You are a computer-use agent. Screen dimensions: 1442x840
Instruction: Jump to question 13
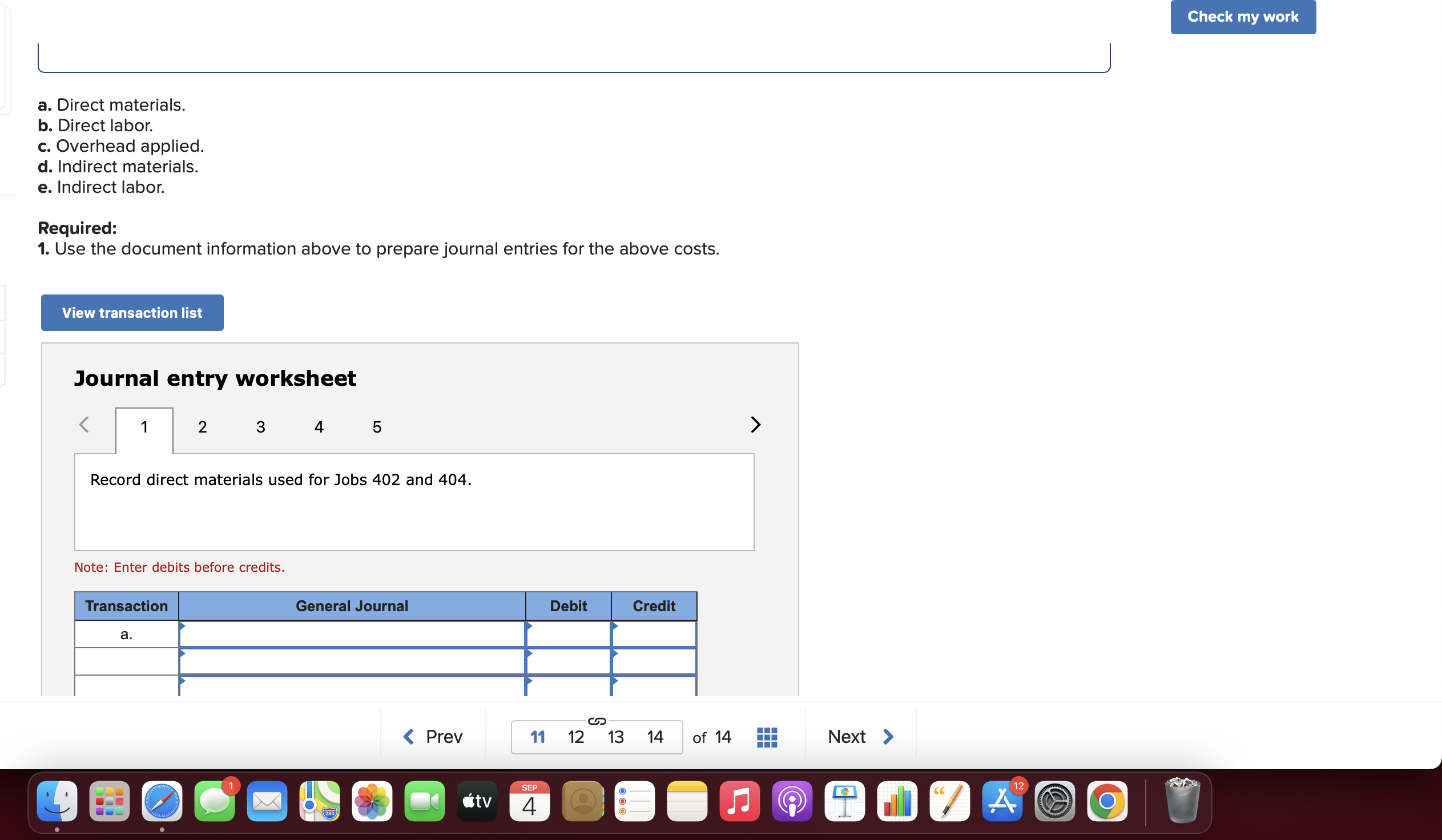click(x=615, y=737)
